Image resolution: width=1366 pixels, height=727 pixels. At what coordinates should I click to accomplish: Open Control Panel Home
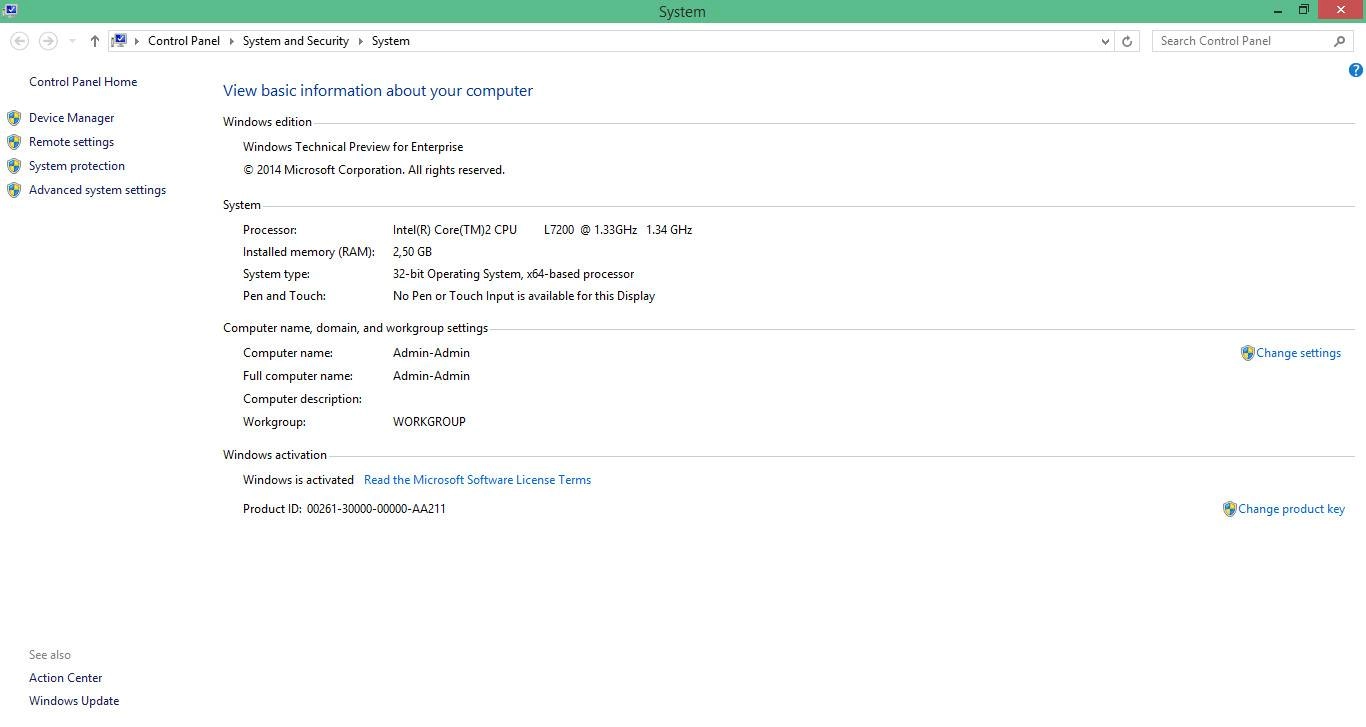coord(83,82)
